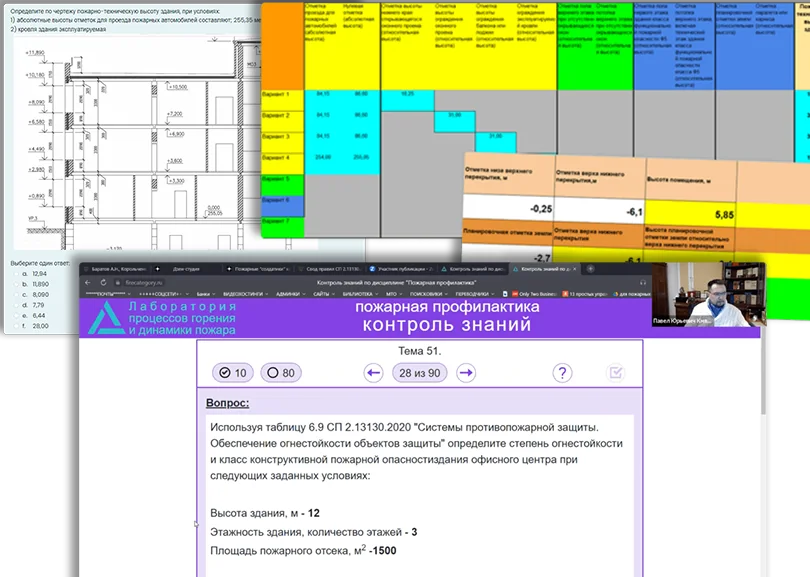This screenshot has width=810, height=577.
Task: Expand the АДМИНКИ bookmarks folder
Action: point(290,294)
